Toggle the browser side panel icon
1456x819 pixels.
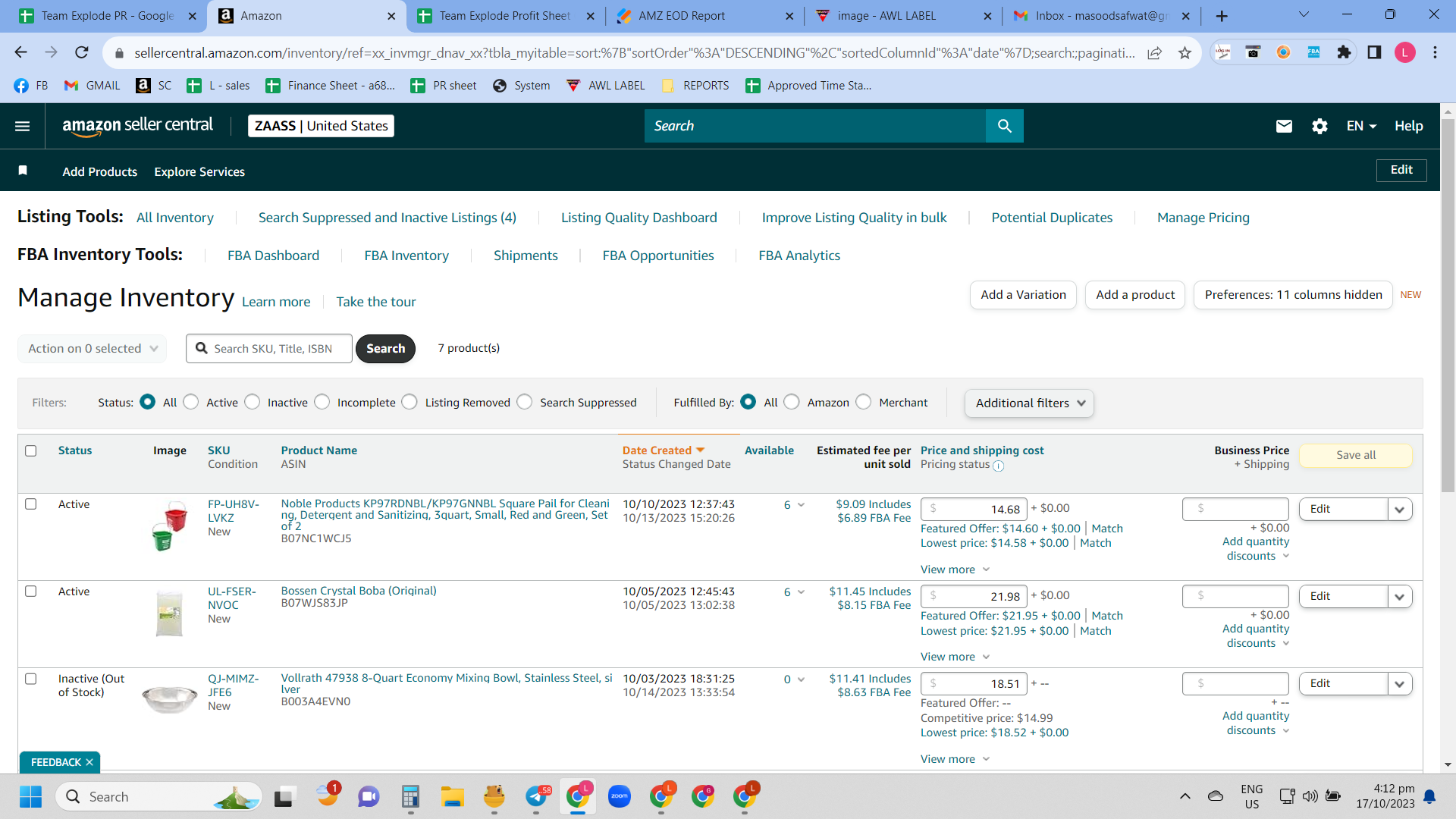coord(1374,52)
